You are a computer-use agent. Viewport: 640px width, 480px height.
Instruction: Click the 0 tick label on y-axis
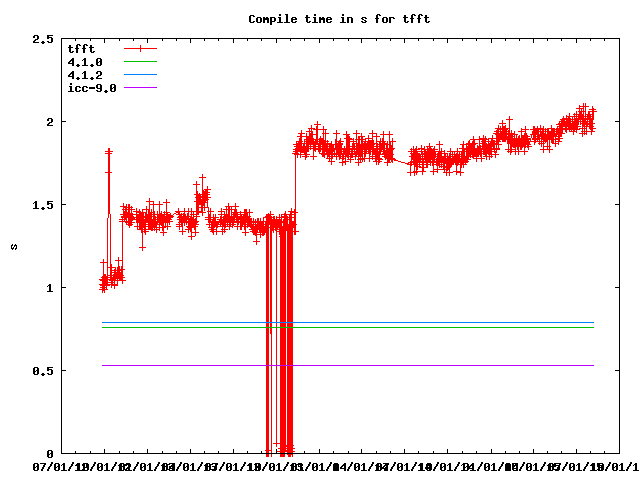[50, 454]
